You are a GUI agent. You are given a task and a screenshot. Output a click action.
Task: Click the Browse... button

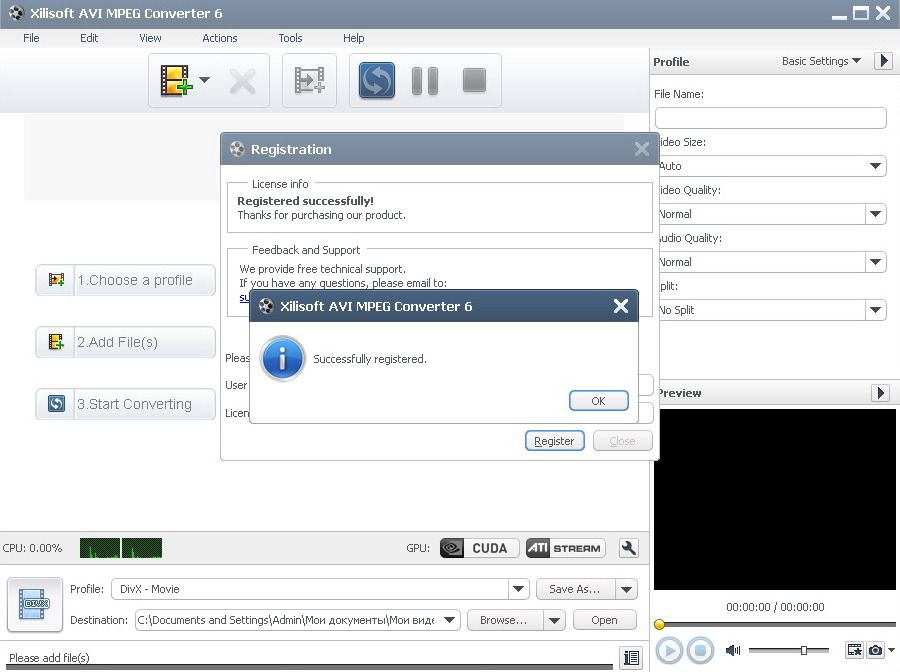tap(504, 620)
